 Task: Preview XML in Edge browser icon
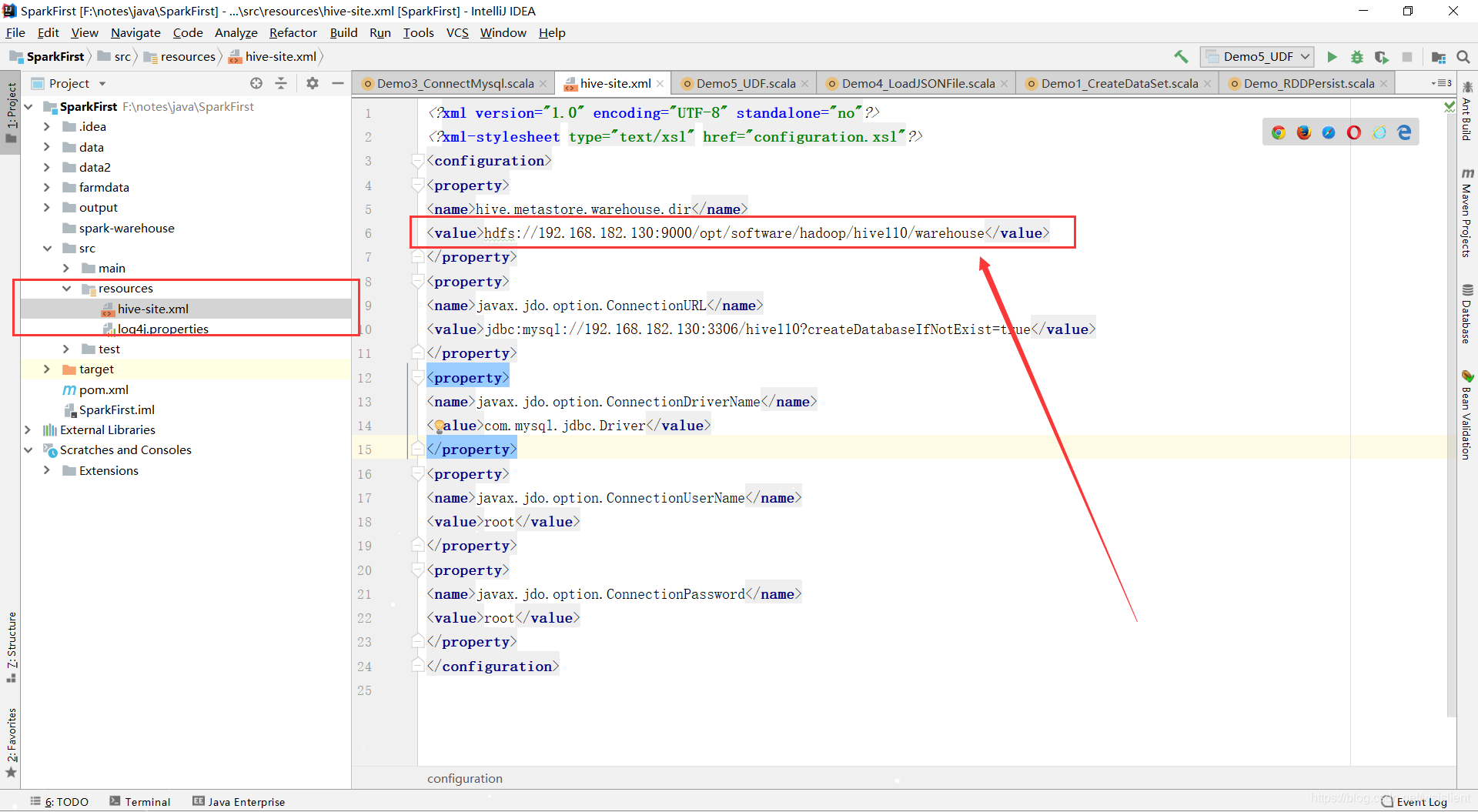click(x=1405, y=132)
